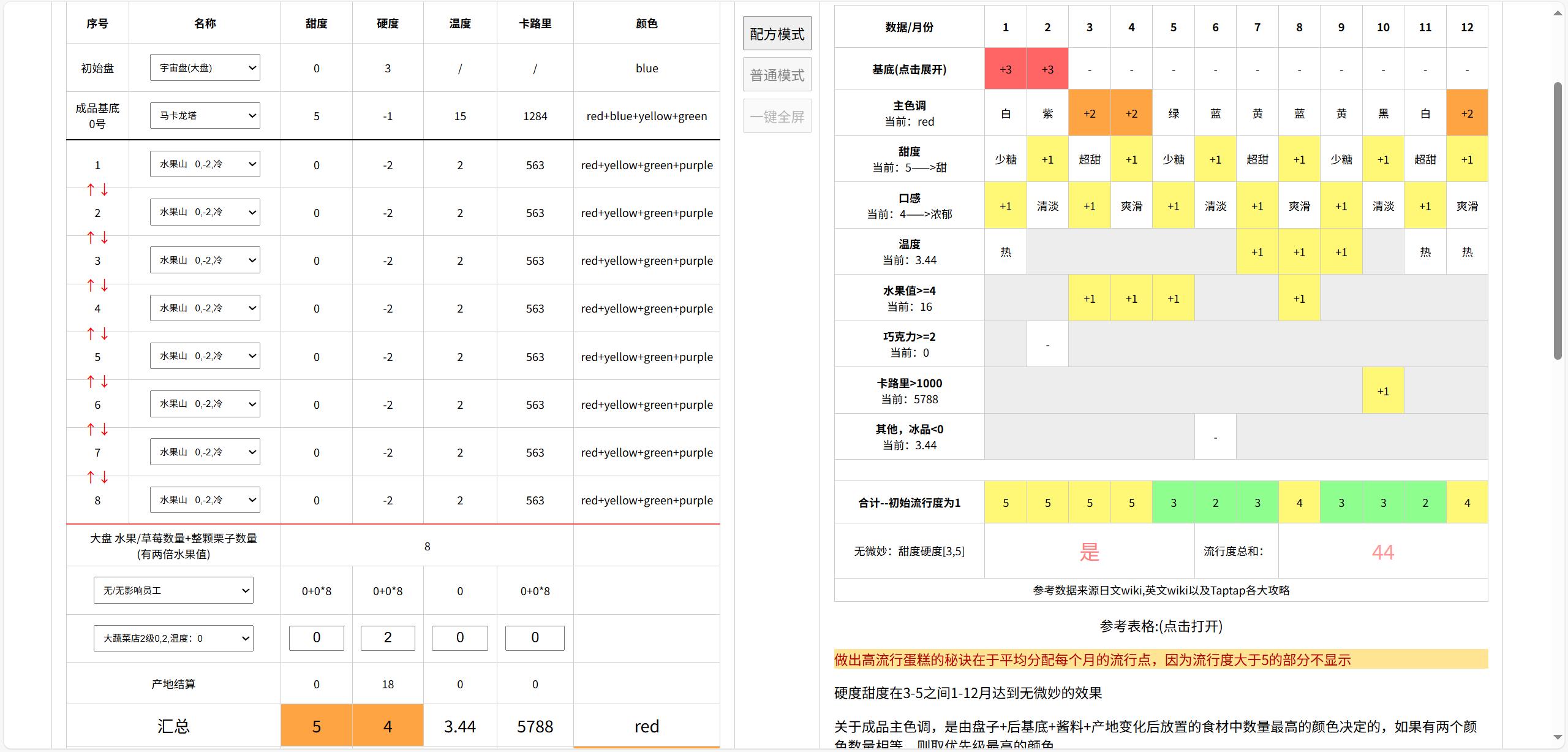Screen dimensions: 1568x752
Task: Click the red up arrow below row 1
Action: pos(91,190)
